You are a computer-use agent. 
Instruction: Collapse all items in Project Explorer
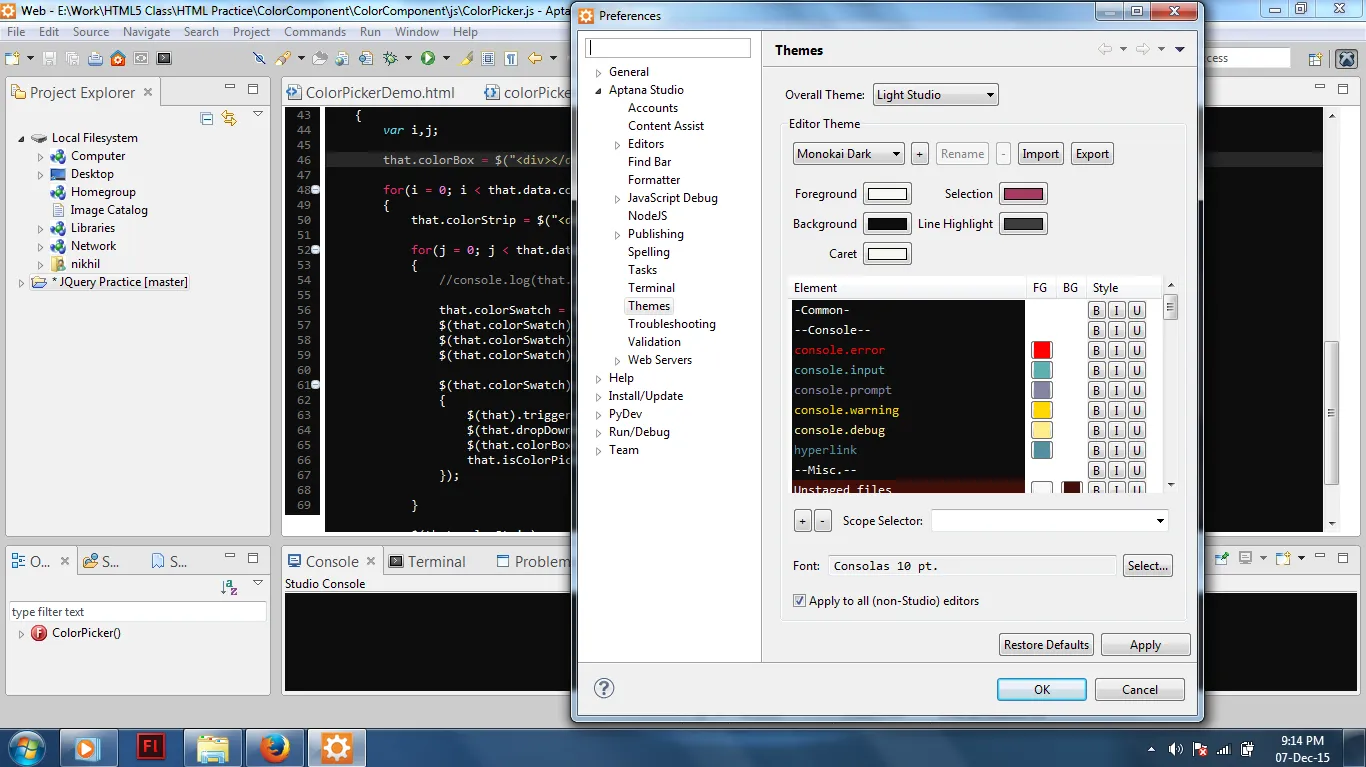tap(207, 118)
